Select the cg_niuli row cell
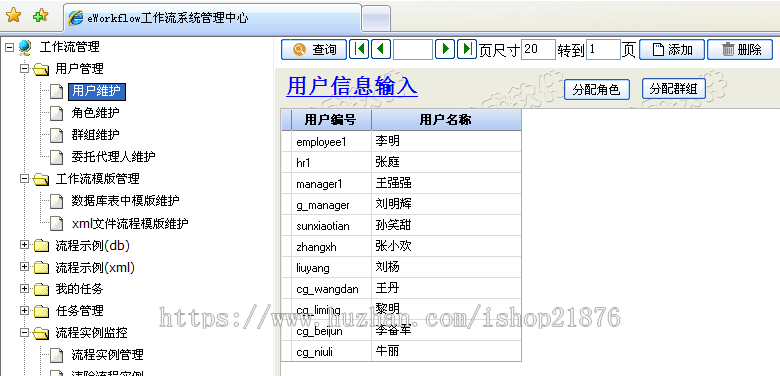Image resolution: width=780 pixels, height=376 pixels. pyautogui.click(x=331, y=352)
